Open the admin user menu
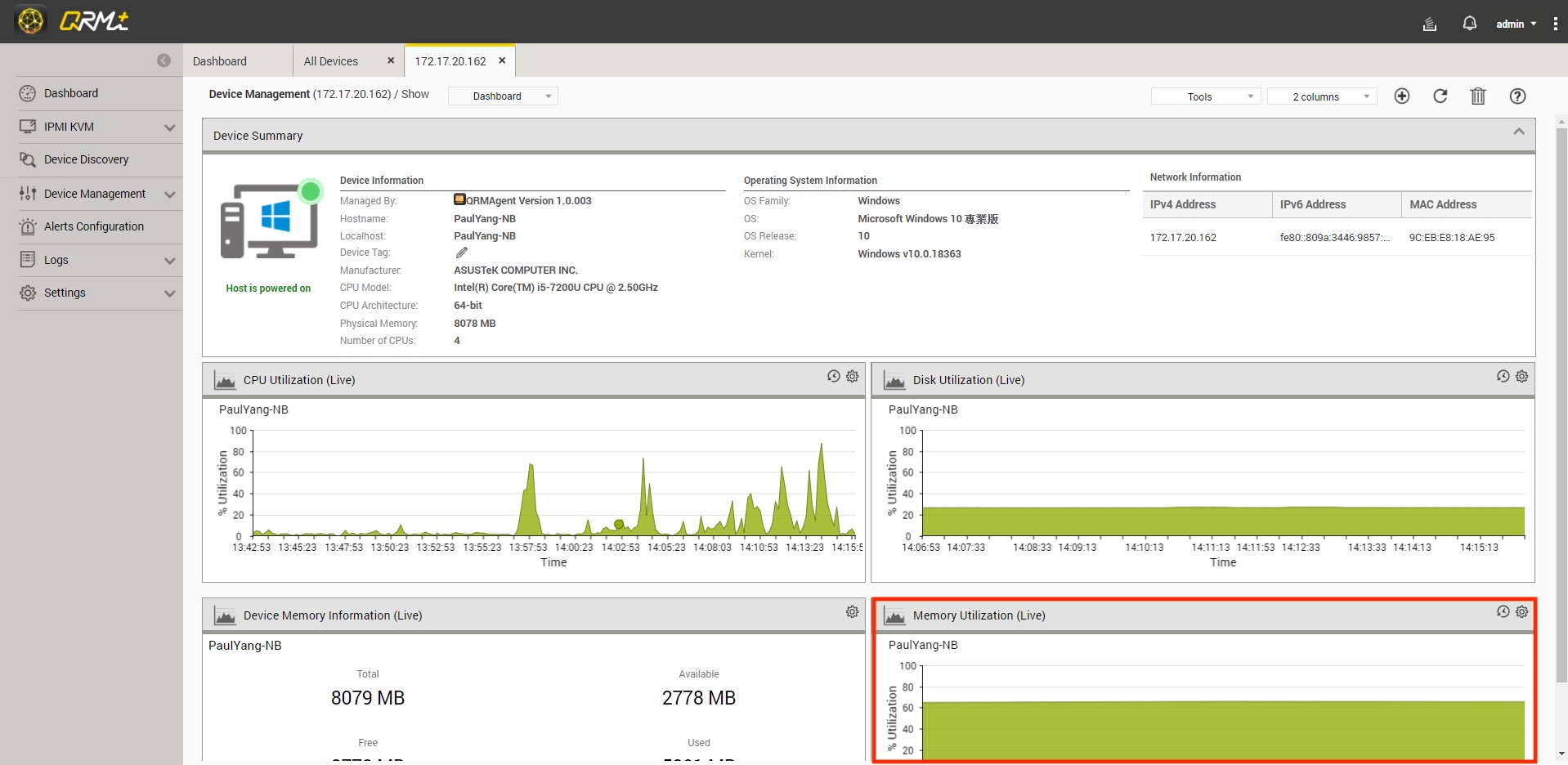Screen dimensions: 1568x765 (x=1515, y=24)
